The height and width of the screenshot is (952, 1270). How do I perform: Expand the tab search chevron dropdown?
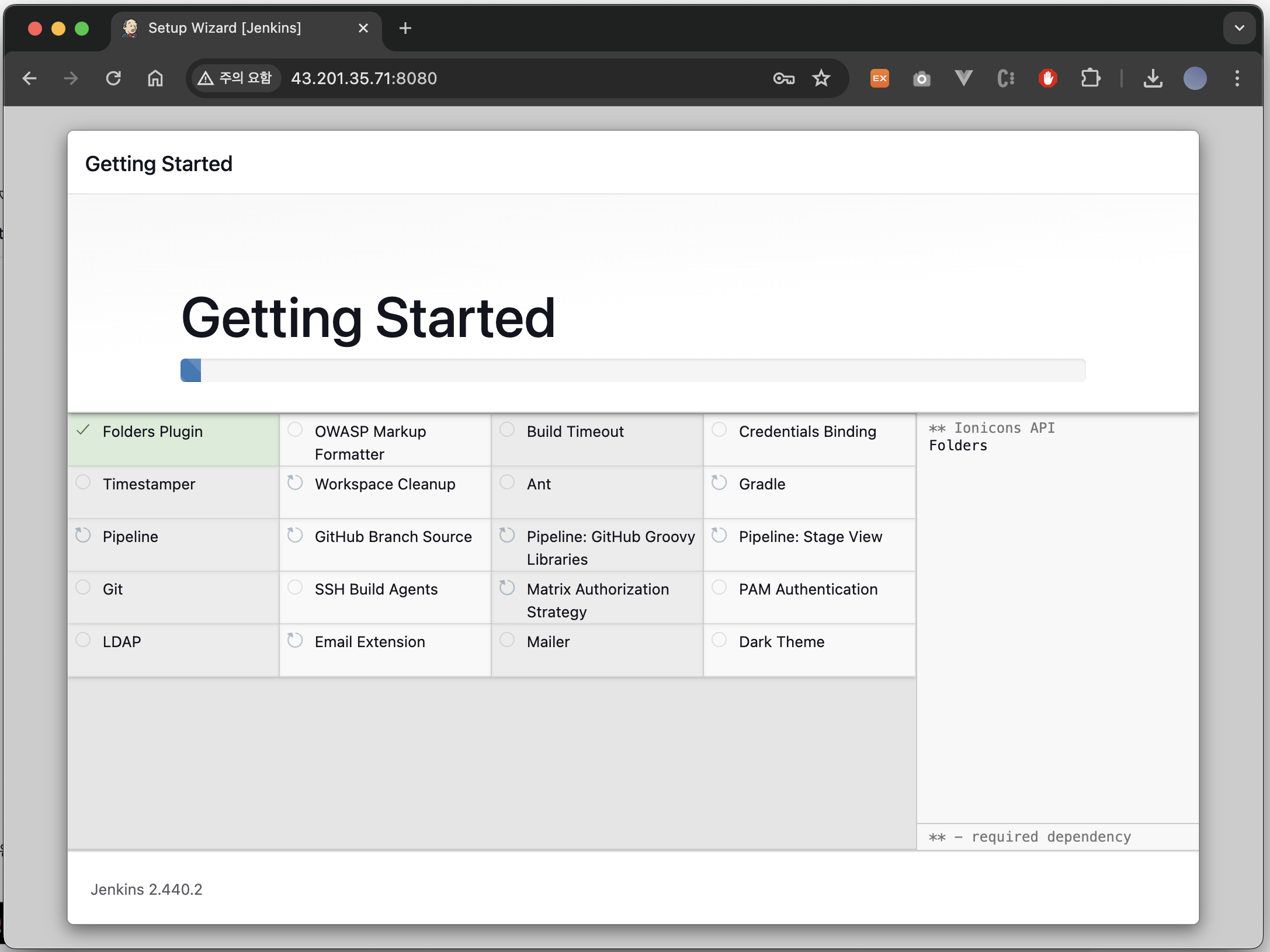coord(1239,28)
